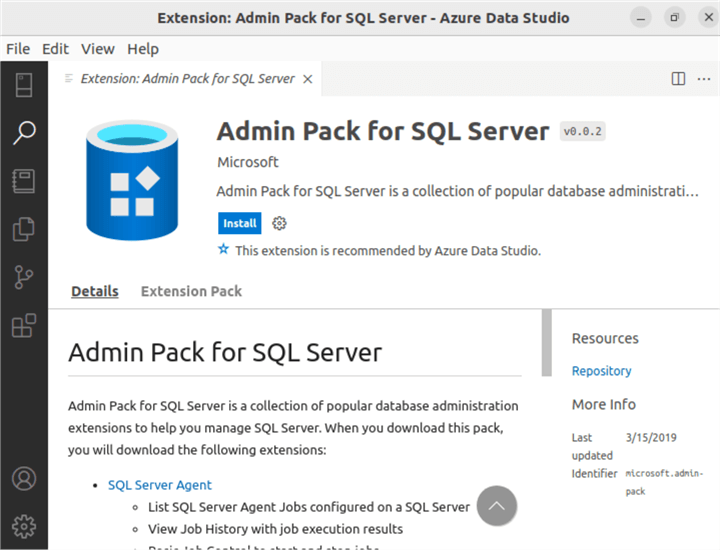This screenshot has height=550, width=720.
Task: Open the Accounts icon in activity bar
Action: [23, 478]
